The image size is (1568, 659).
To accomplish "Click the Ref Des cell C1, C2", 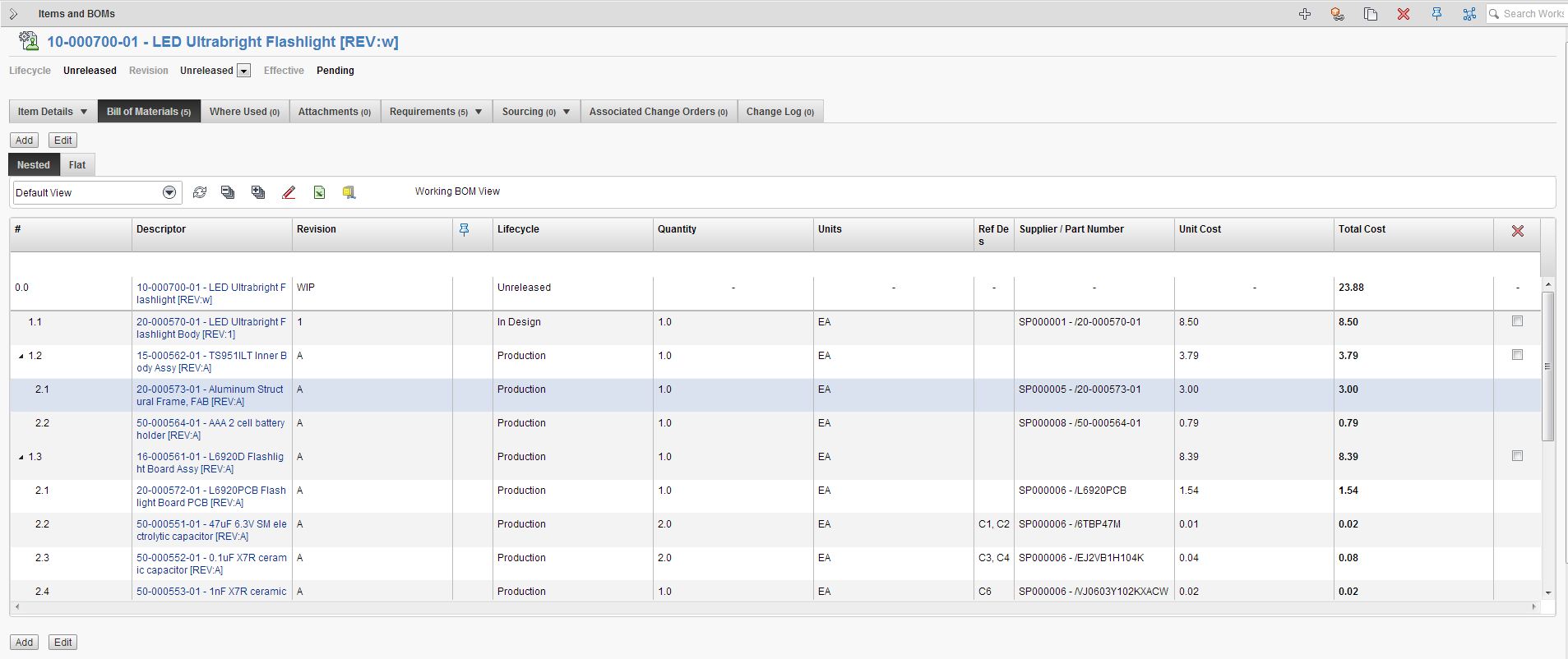I will coord(993,524).
